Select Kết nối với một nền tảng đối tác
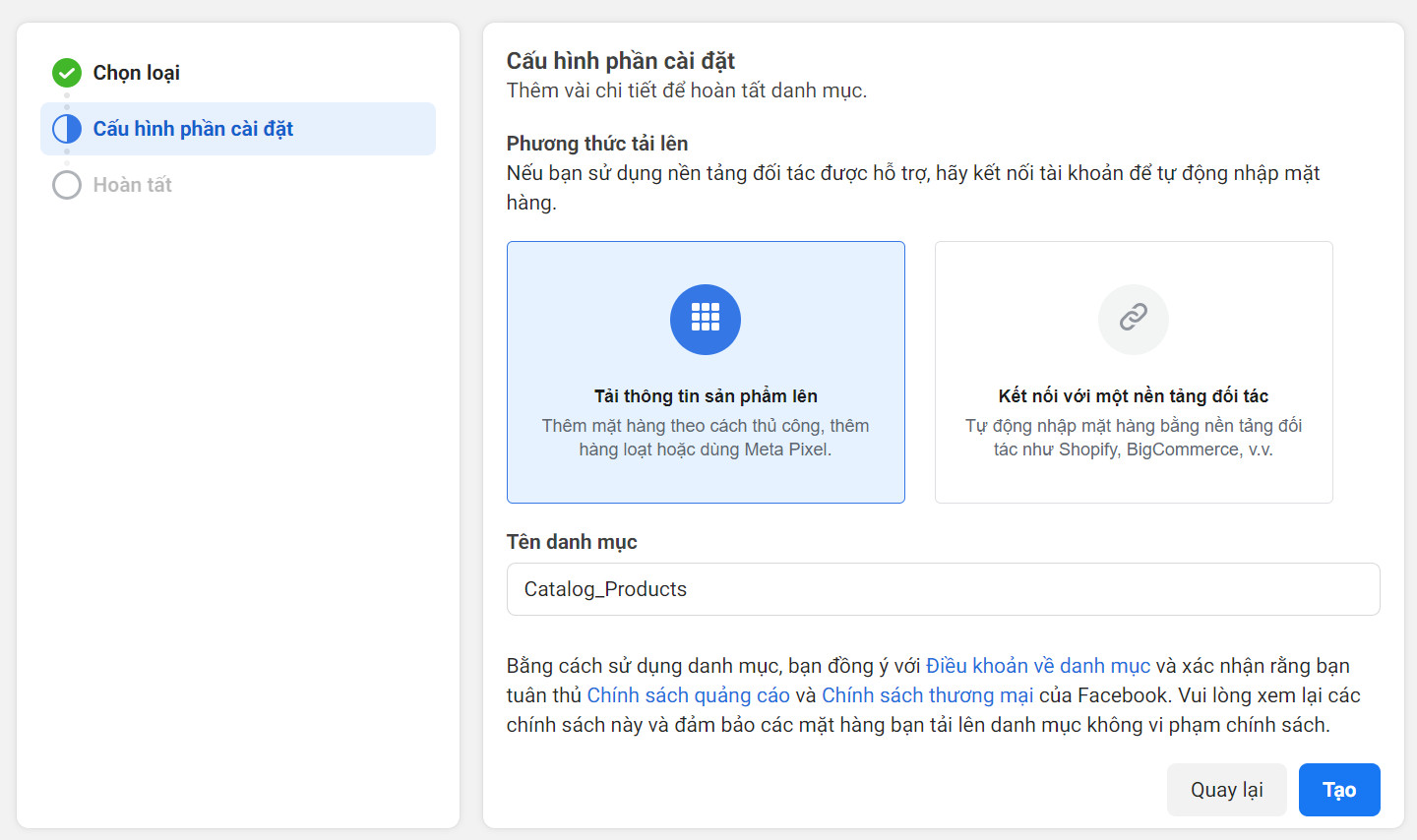 pos(1134,372)
